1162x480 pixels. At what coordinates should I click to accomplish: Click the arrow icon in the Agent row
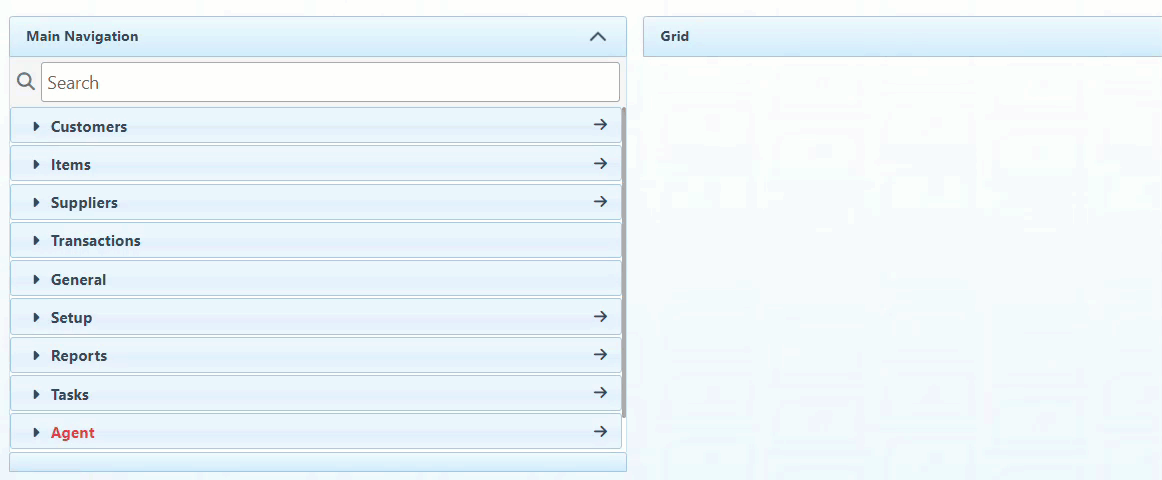tap(600, 431)
